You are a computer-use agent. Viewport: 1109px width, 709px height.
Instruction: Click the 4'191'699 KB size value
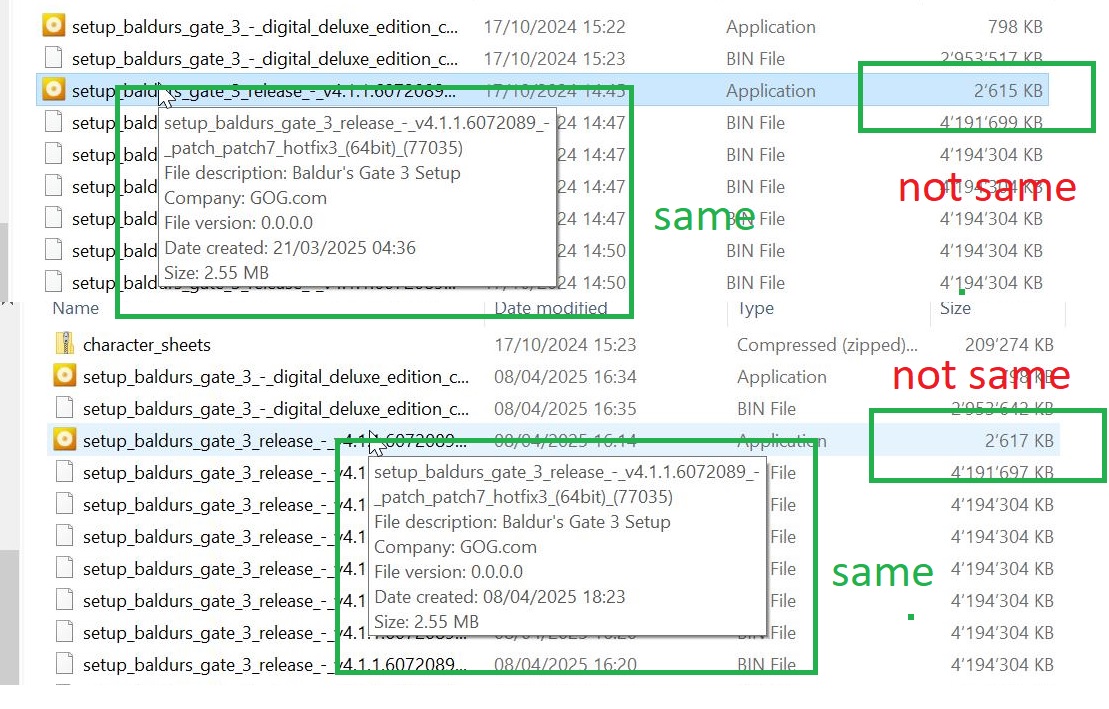tap(991, 122)
